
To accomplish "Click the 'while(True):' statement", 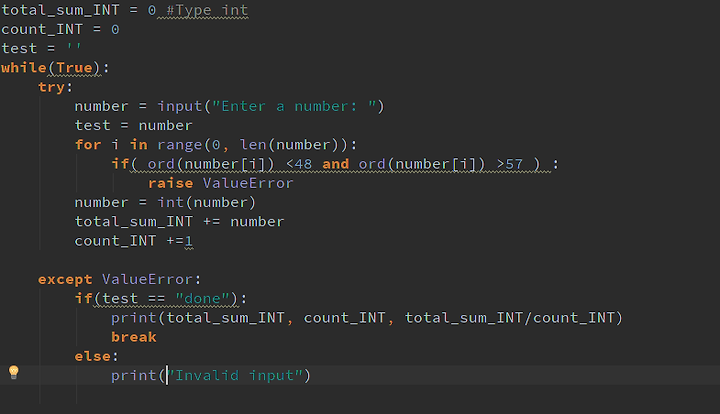I will pyautogui.click(x=55, y=68).
